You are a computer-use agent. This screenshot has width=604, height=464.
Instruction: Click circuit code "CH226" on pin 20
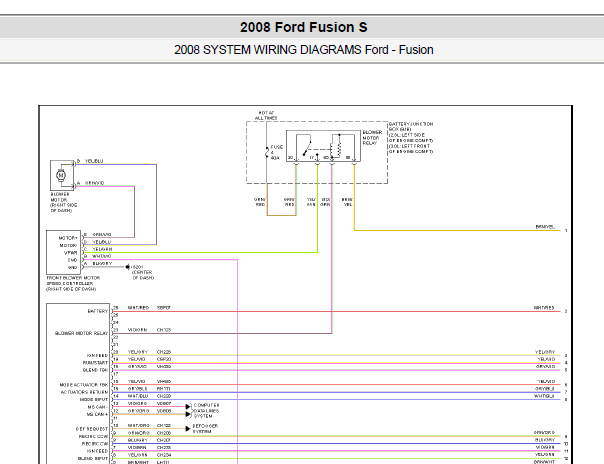164,352
